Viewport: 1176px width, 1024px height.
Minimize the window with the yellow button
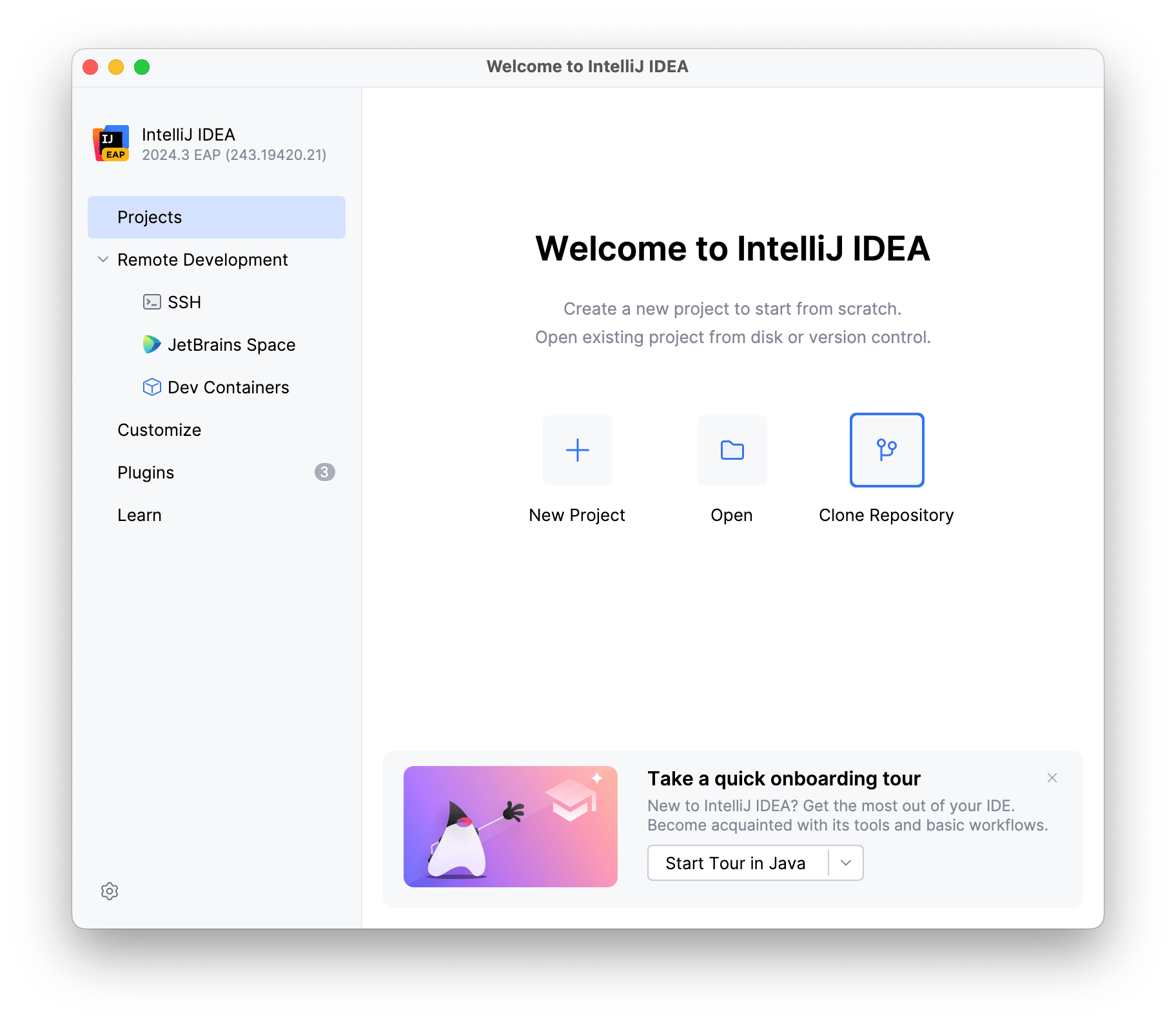(116, 67)
